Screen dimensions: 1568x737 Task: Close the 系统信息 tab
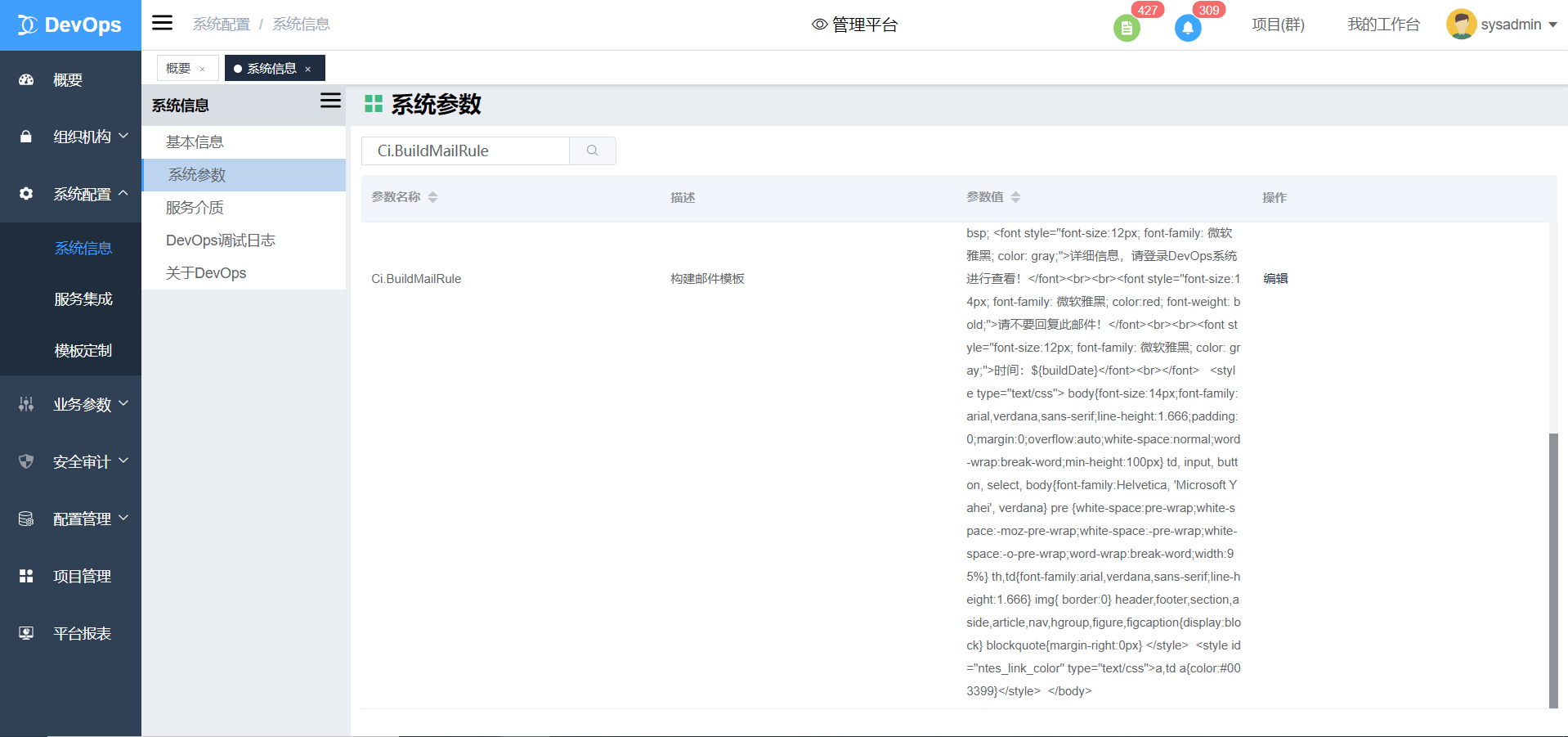[x=308, y=70]
